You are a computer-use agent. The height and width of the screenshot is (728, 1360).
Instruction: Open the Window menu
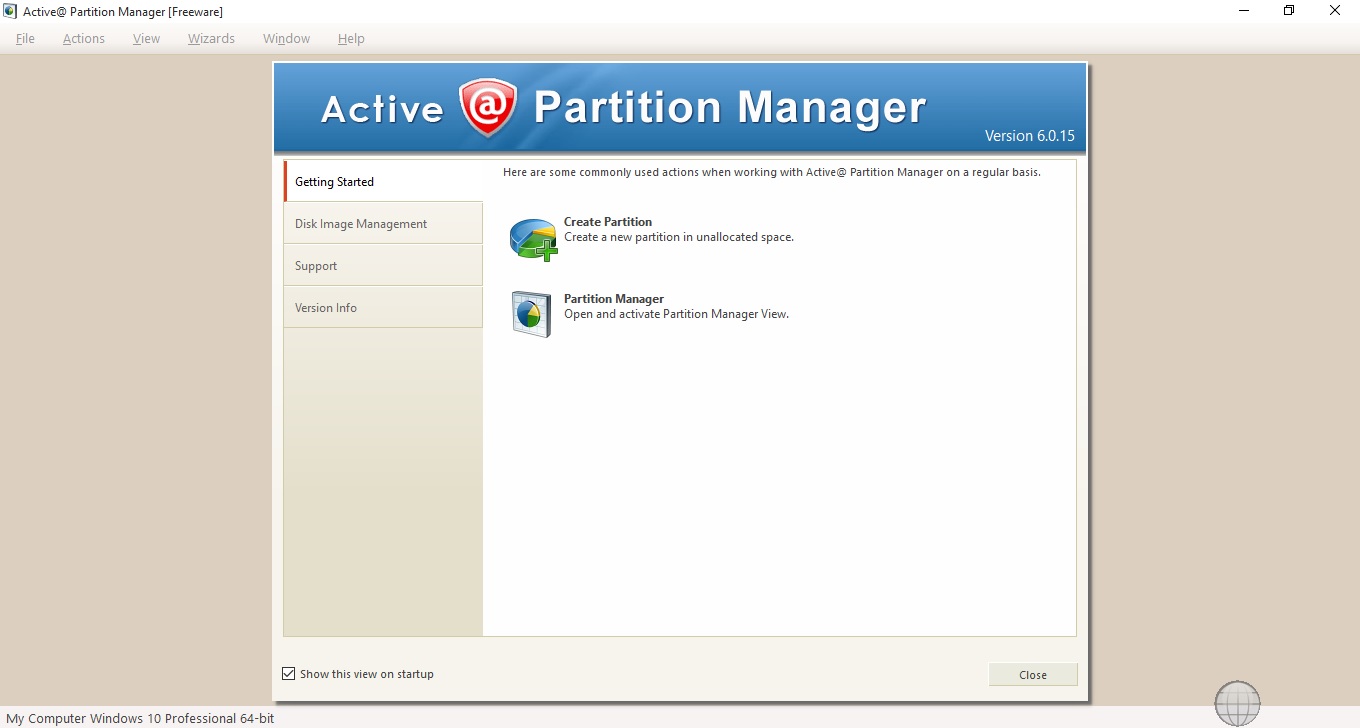tap(286, 38)
